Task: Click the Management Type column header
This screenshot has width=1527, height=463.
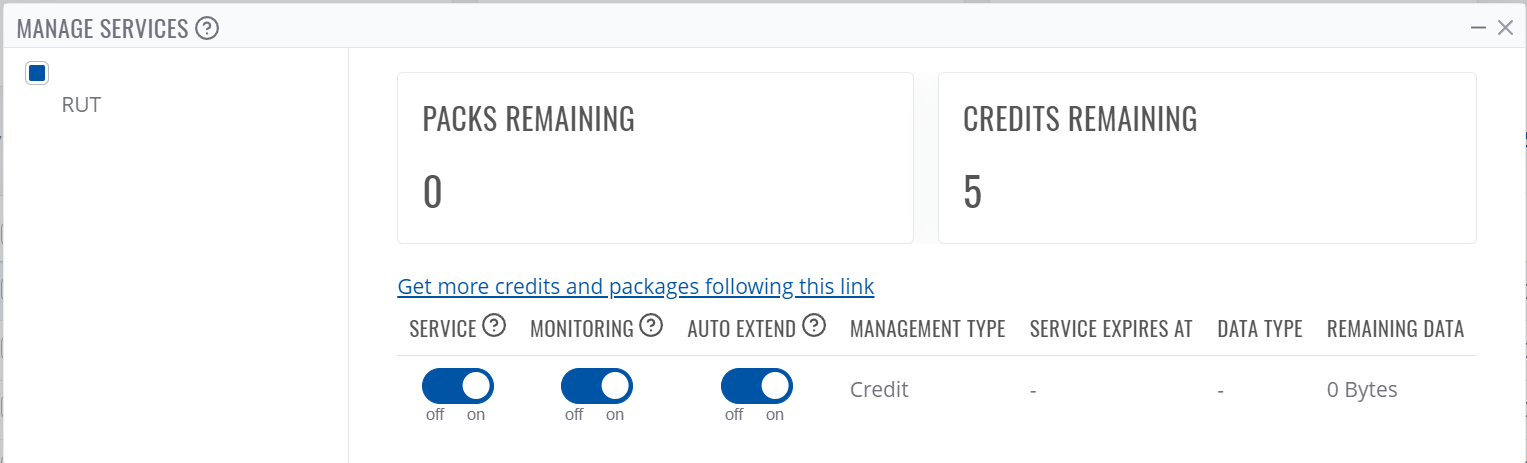Action: click(928, 329)
